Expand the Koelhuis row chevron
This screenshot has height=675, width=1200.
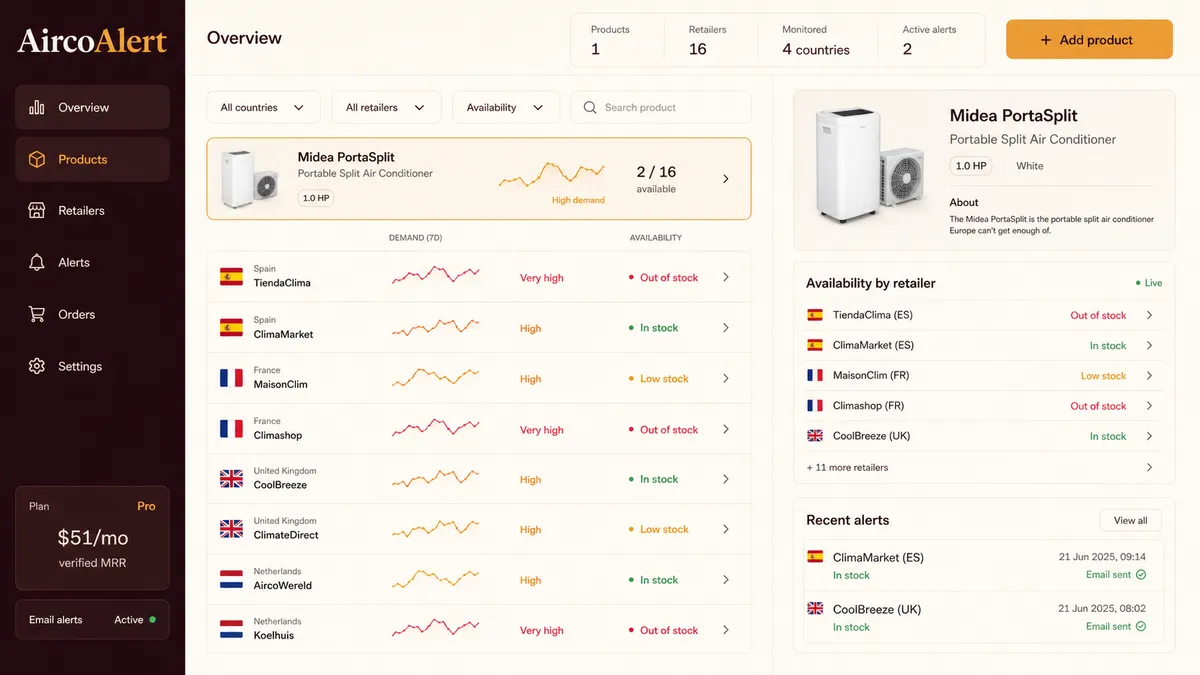[x=726, y=630]
